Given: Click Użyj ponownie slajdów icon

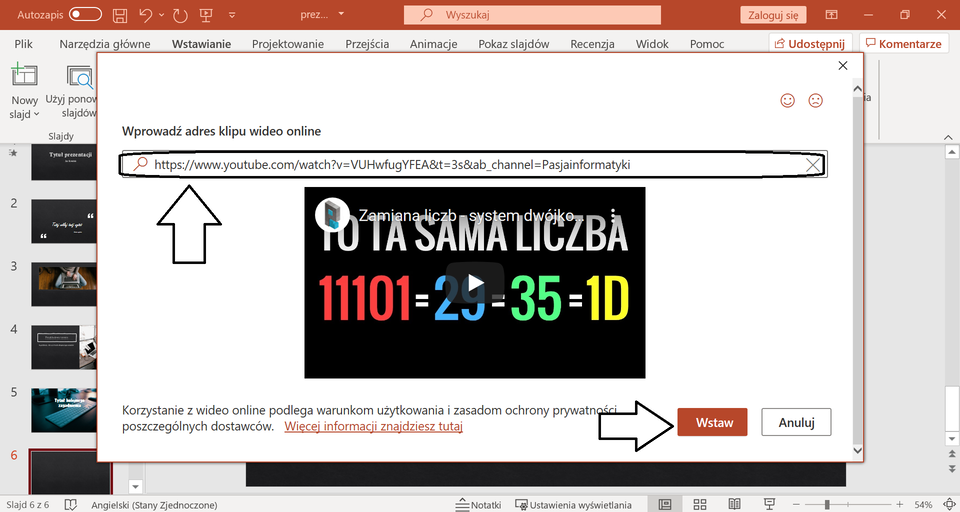Looking at the screenshot, I should 80,78.
